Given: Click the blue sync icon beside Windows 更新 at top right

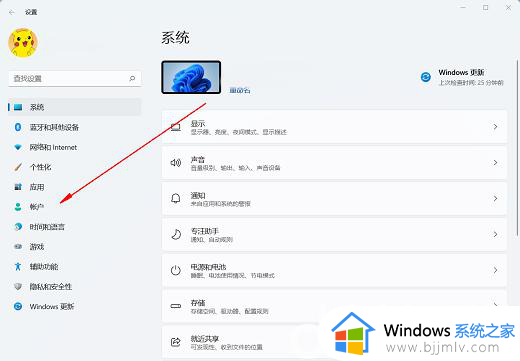Looking at the screenshot, I should (x=426, y=77).
